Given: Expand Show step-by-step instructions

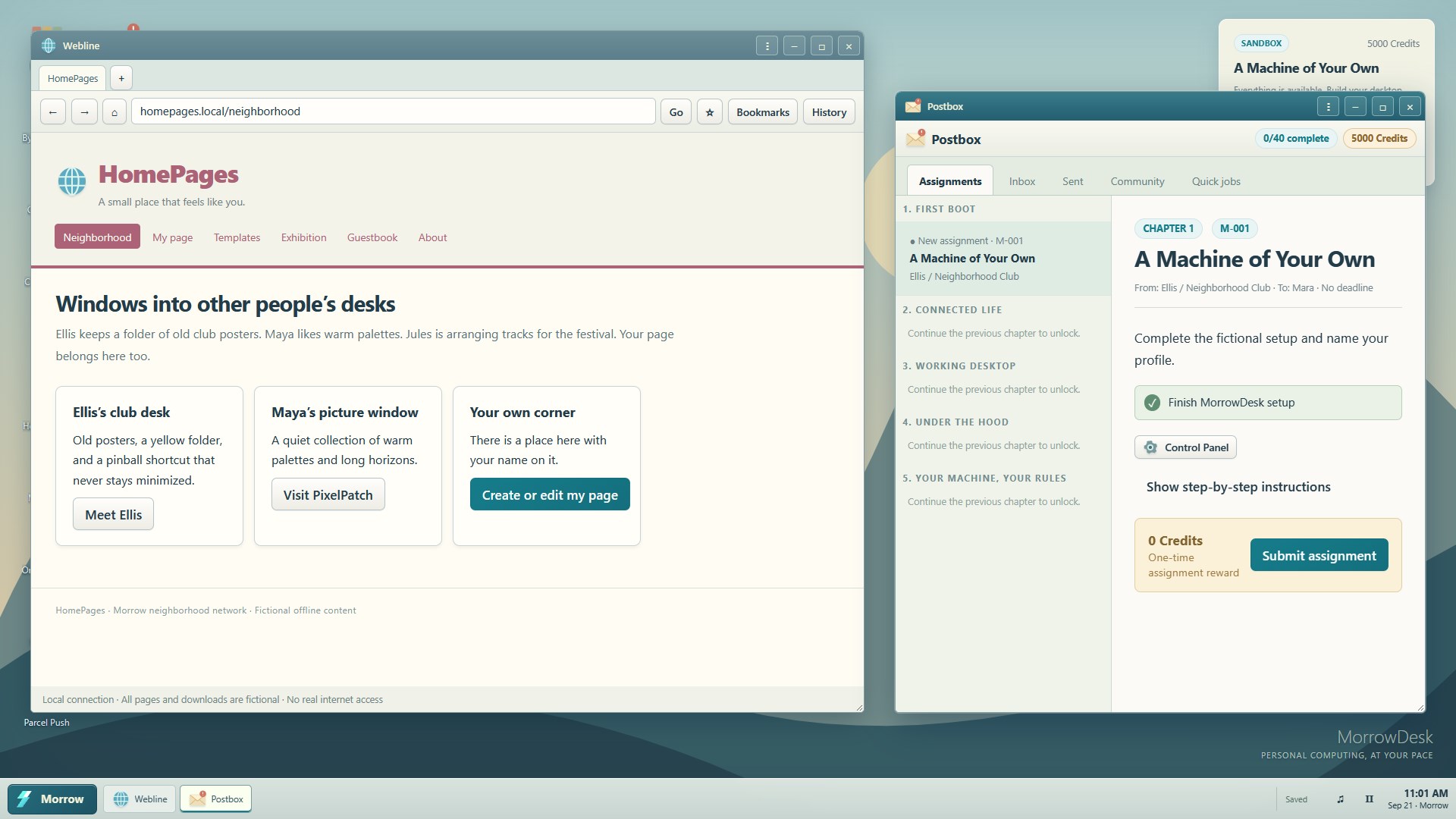Looking at the screenshot, I should click(1238, 487).
